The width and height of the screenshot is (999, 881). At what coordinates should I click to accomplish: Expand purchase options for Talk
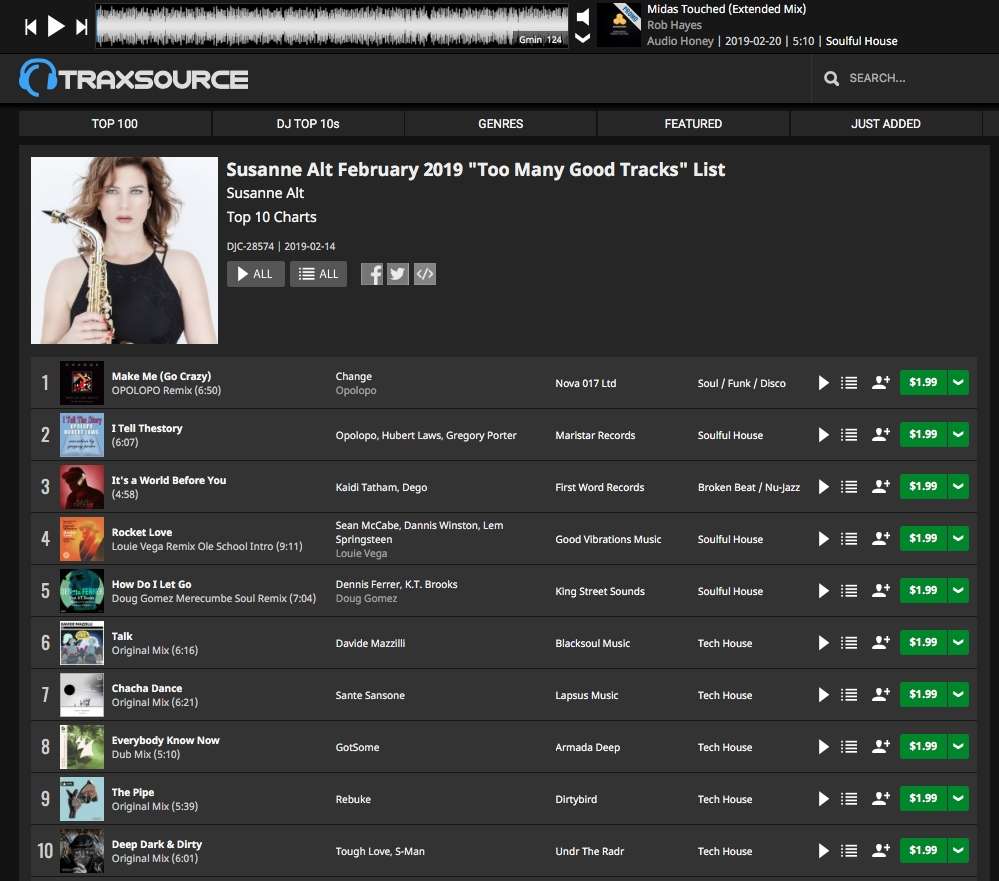(958, 642)
